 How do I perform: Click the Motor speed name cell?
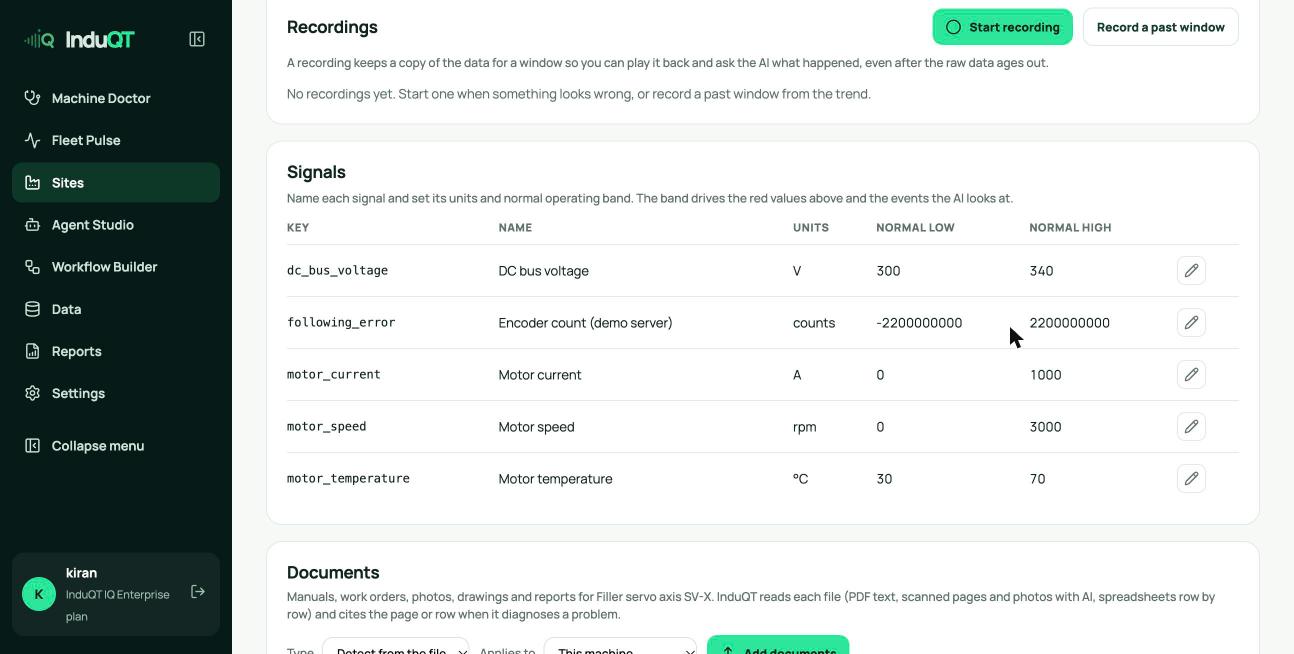537,427
